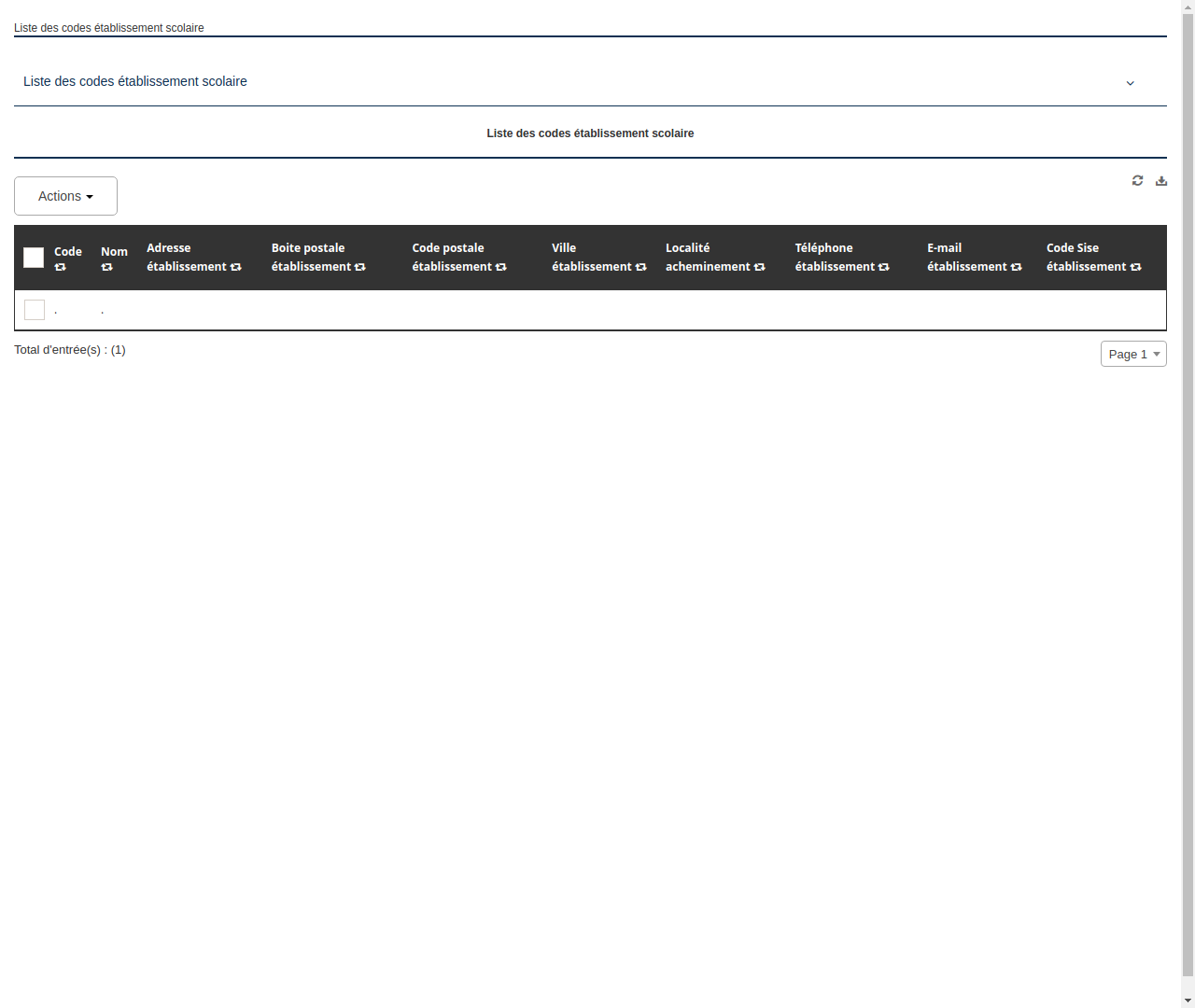The image size is (1195, 1008).
Task: Open the Actions dropdown menu
Action: 65,196
